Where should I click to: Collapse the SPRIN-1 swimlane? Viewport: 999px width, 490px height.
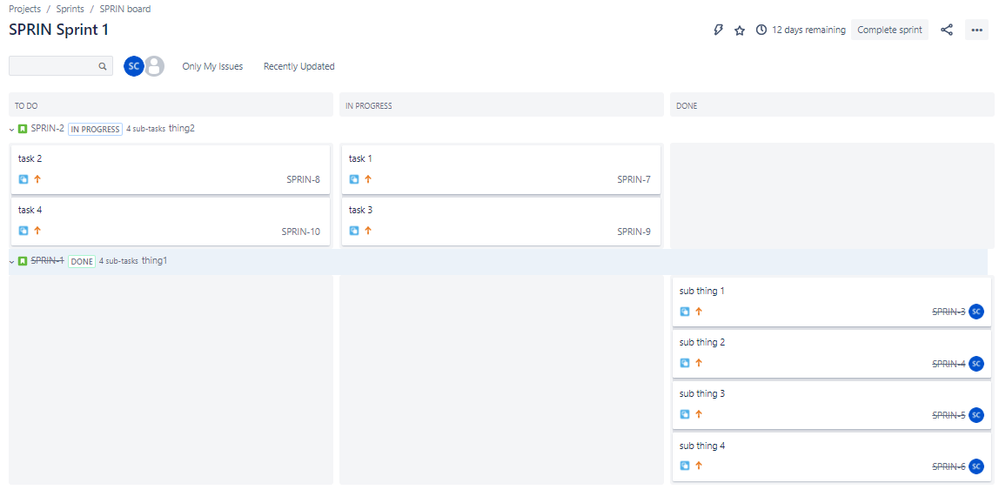[x=11, y=261]
